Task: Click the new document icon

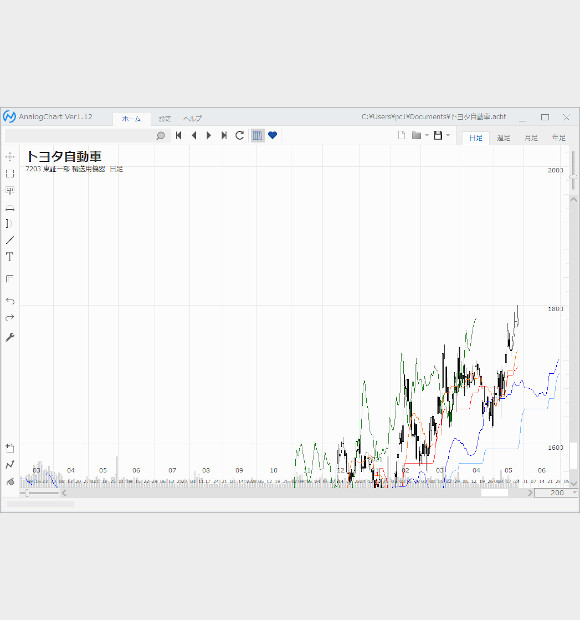Action: (x=401, y=135)
